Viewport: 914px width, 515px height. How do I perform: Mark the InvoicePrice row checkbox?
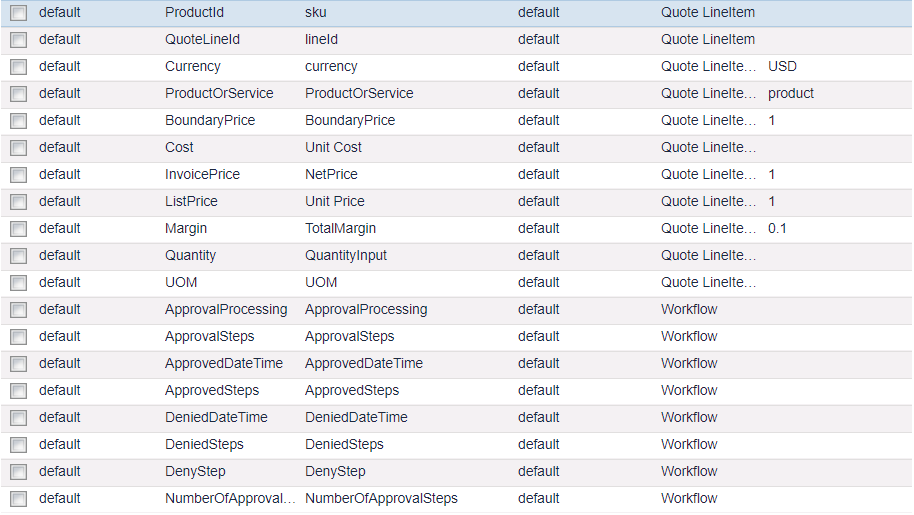(18, 176)
